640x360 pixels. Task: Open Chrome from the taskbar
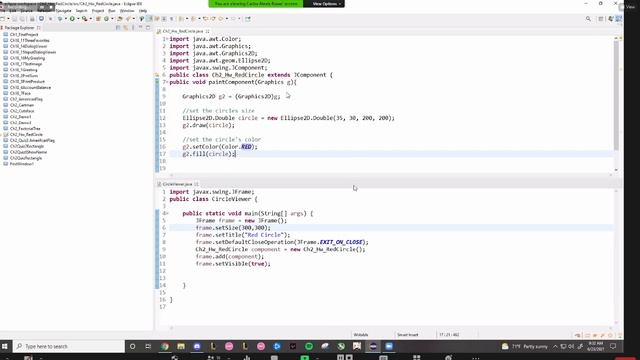(x=165, y=346)
